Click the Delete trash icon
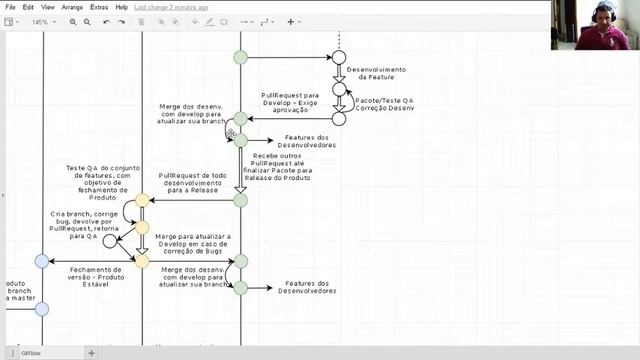Image resolution: width=640 pixels, height=360 pixels. [x=141, y=22]
